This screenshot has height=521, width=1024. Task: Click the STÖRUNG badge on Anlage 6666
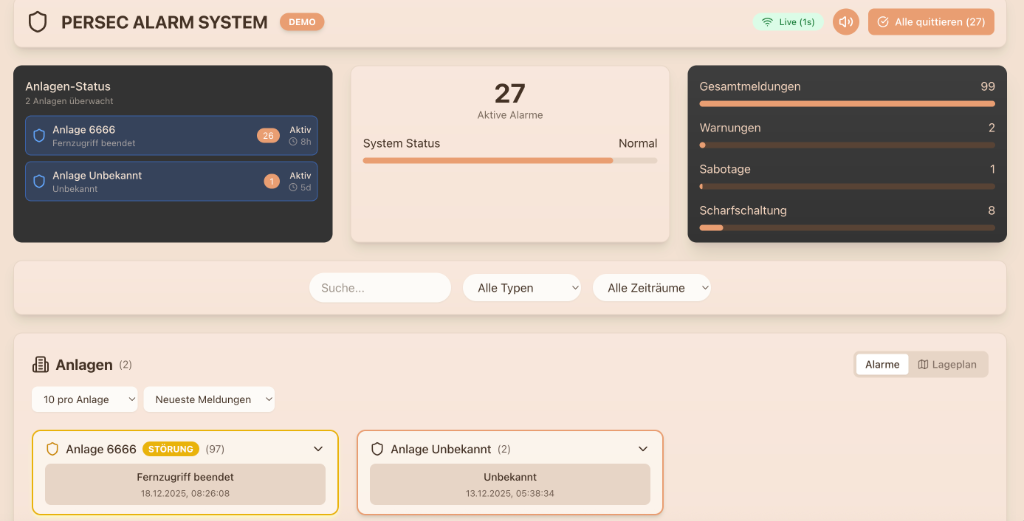[170, 449]
